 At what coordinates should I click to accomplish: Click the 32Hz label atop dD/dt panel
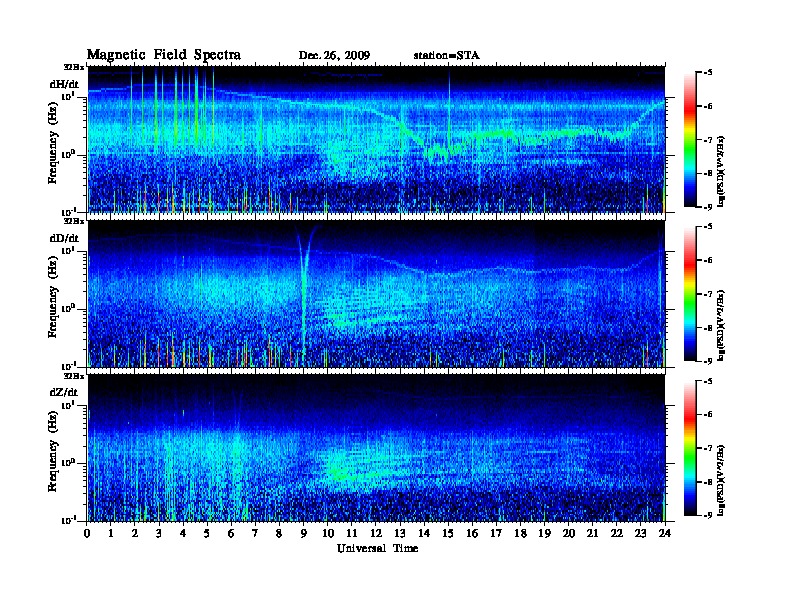point(74,221)
